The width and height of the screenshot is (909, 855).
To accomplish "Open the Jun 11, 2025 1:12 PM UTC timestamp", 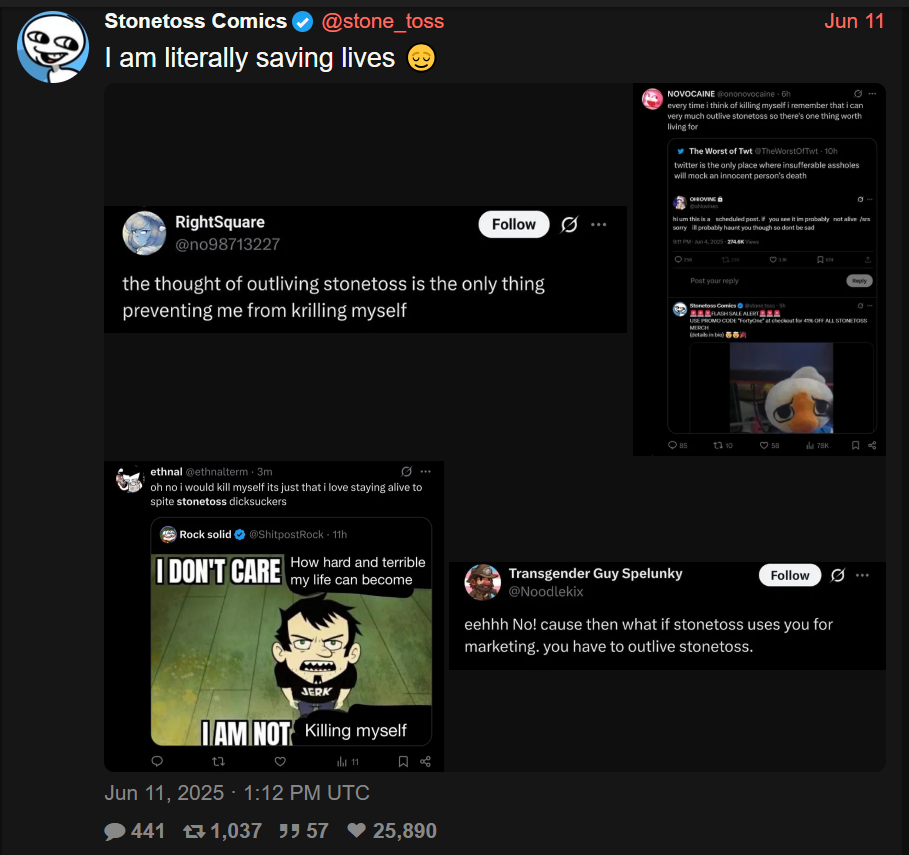I will click(237, 792).
